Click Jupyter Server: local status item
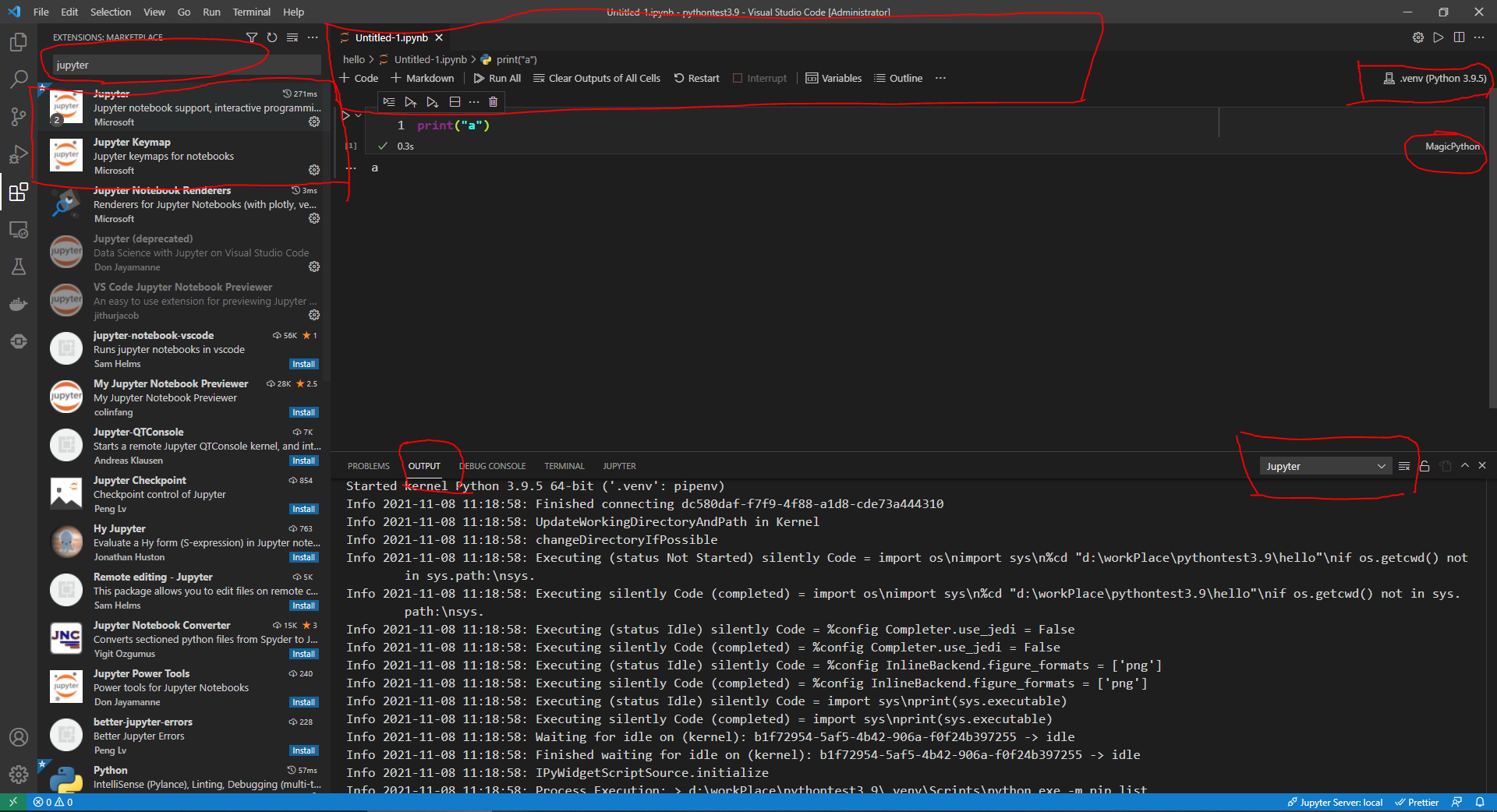Image resolution: width=1497 pixels, height=812 pixels. coord(1334,802)
